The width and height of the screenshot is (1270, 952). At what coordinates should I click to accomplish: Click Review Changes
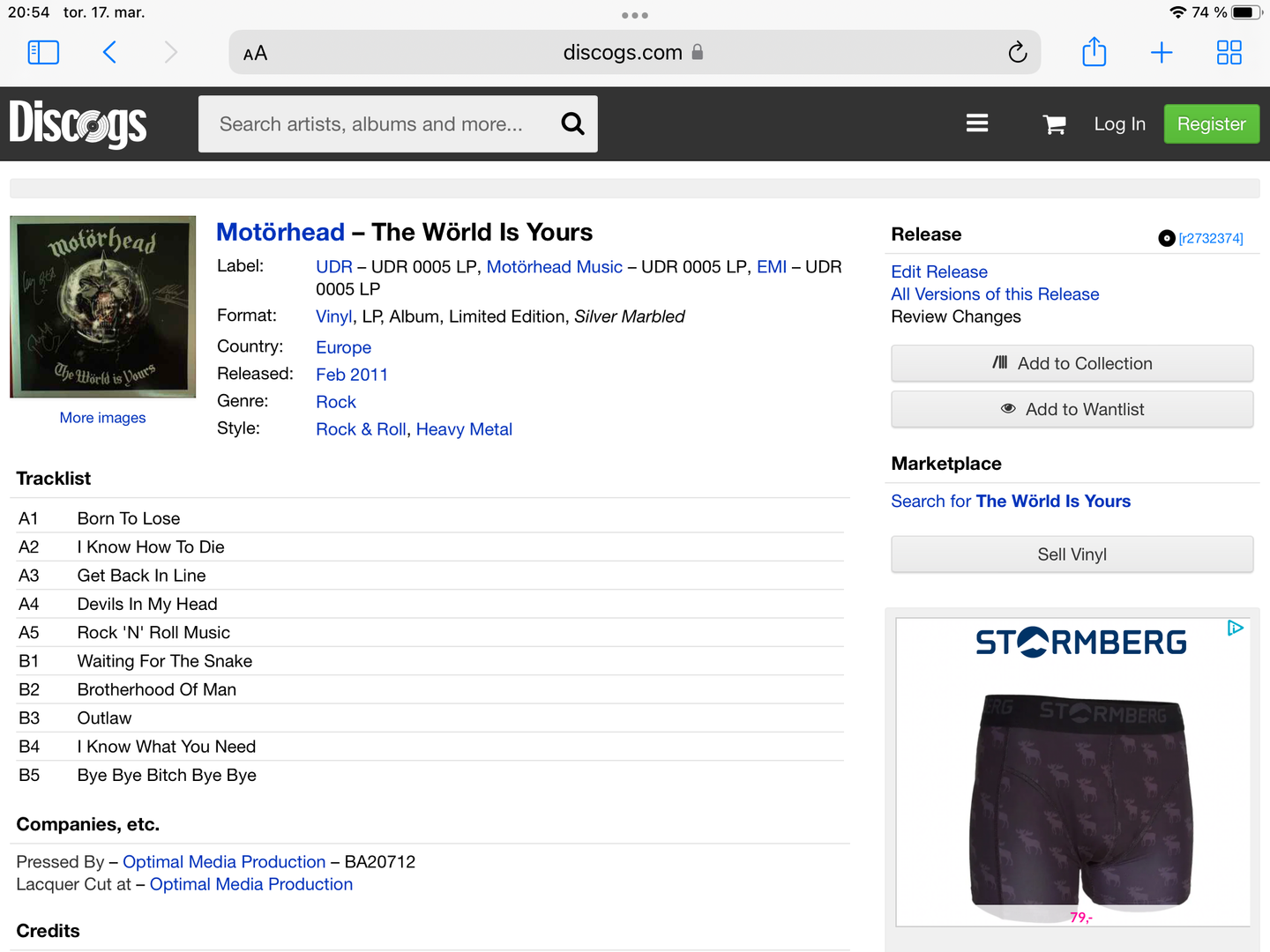[956, 316]
